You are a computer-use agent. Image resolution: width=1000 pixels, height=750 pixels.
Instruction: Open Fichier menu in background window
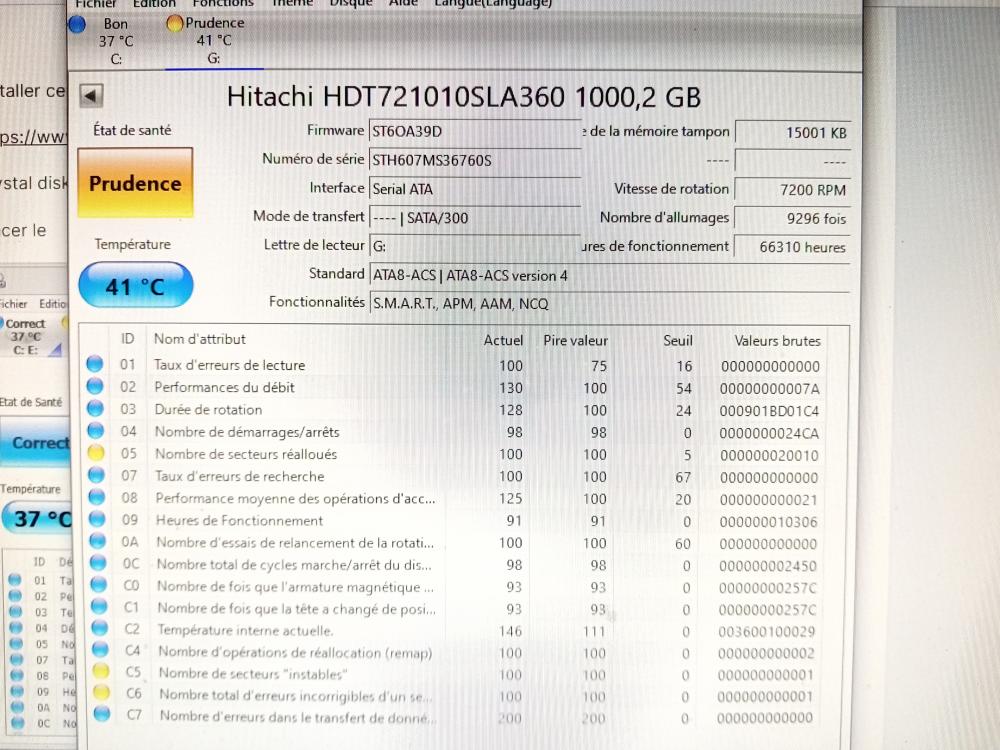click(x=14, y=304)
